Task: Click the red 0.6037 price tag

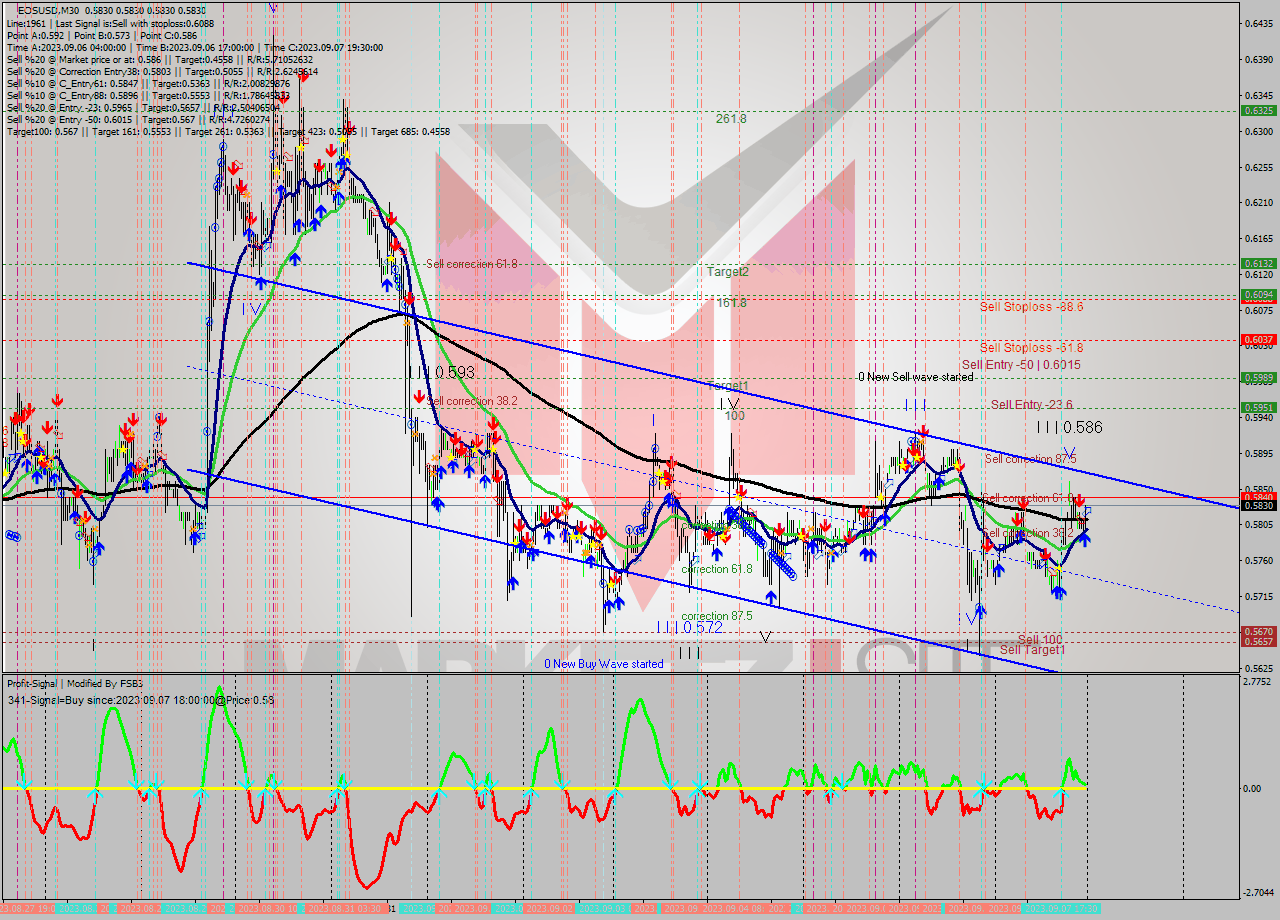Action: coord(1257,340)
